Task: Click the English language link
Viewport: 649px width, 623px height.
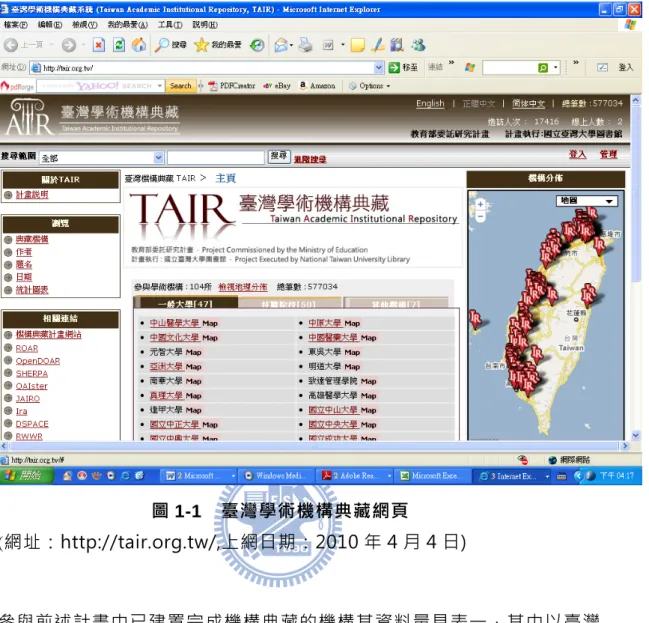Action: click(430, 103)
